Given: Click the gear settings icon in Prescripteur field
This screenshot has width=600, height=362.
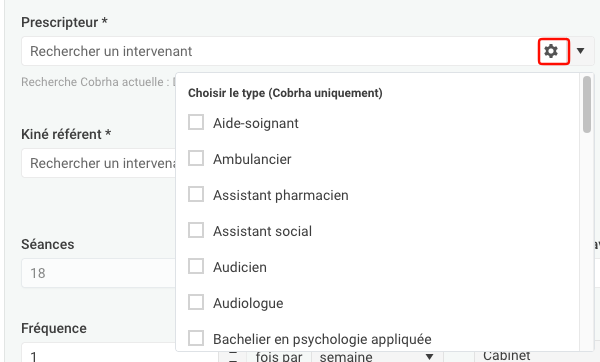Looking at the screenshot, I should [x=553, y=51].
